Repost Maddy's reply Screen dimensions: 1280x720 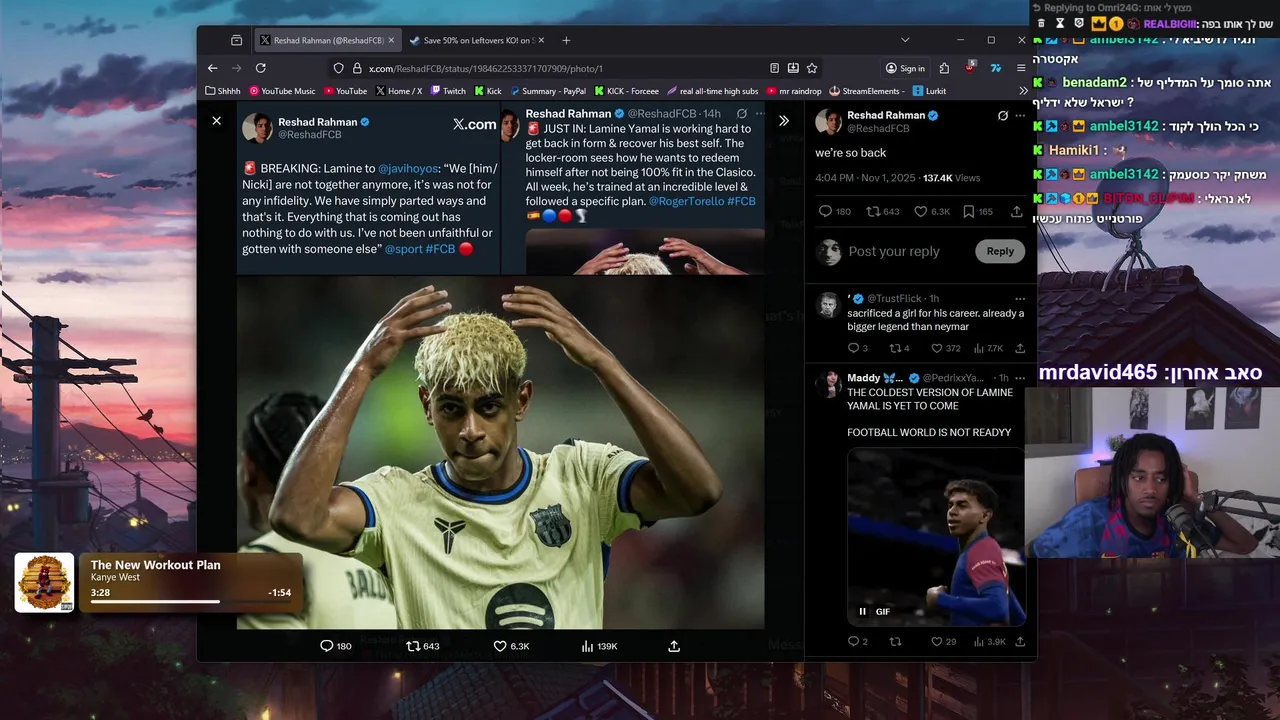895,641
